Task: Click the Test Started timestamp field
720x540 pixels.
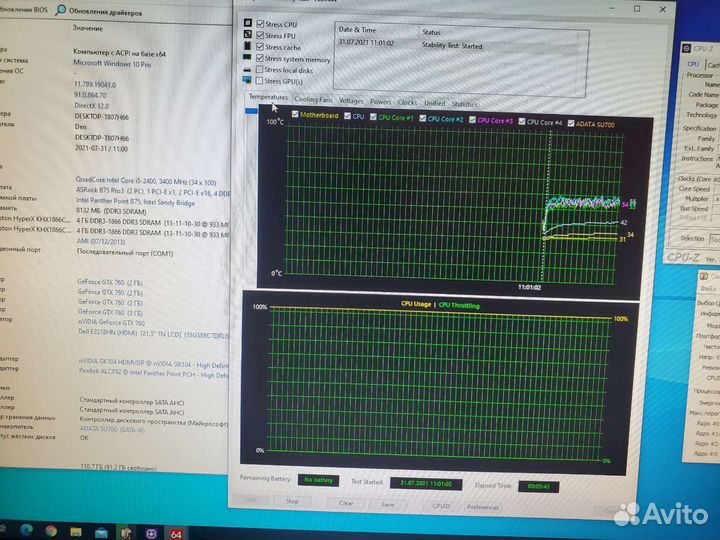Action: click(x=426, y=484)
